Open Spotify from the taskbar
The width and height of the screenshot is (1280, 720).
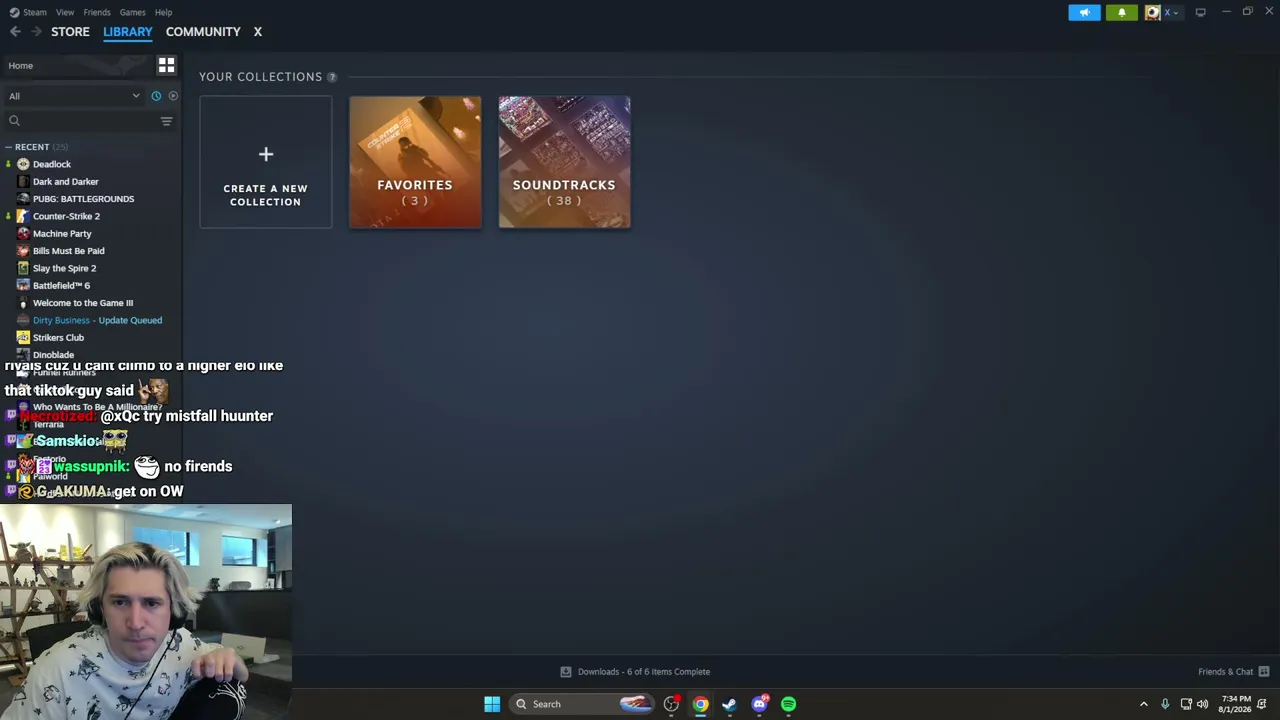click(x=788, y=704)
